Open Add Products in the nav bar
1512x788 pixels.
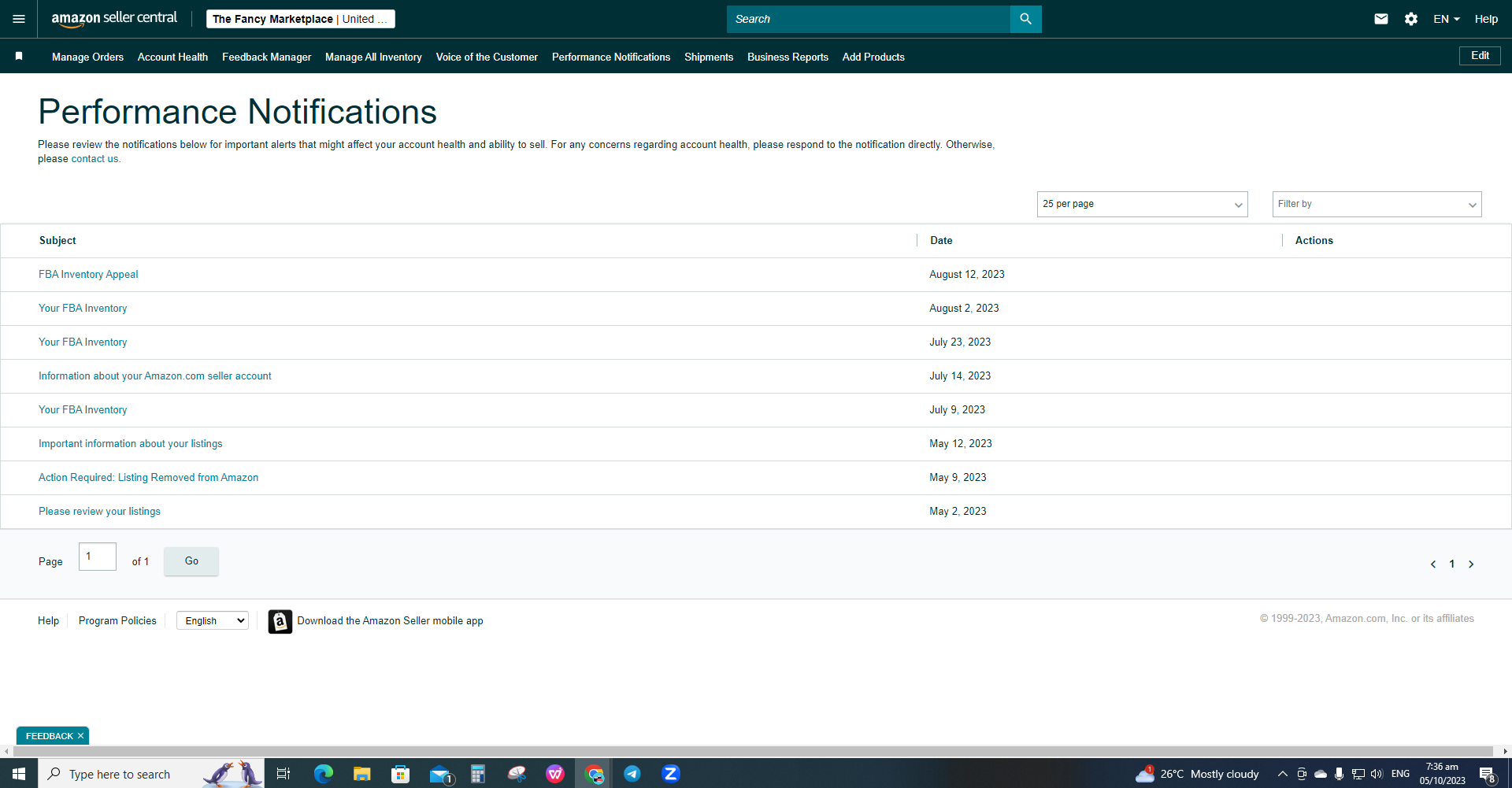(873, 57)
